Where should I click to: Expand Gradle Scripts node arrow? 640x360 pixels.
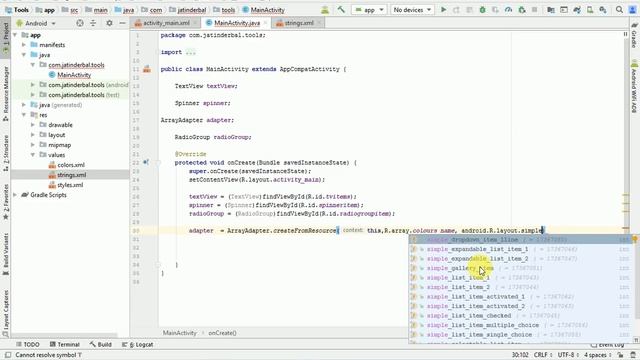(15, 195)
